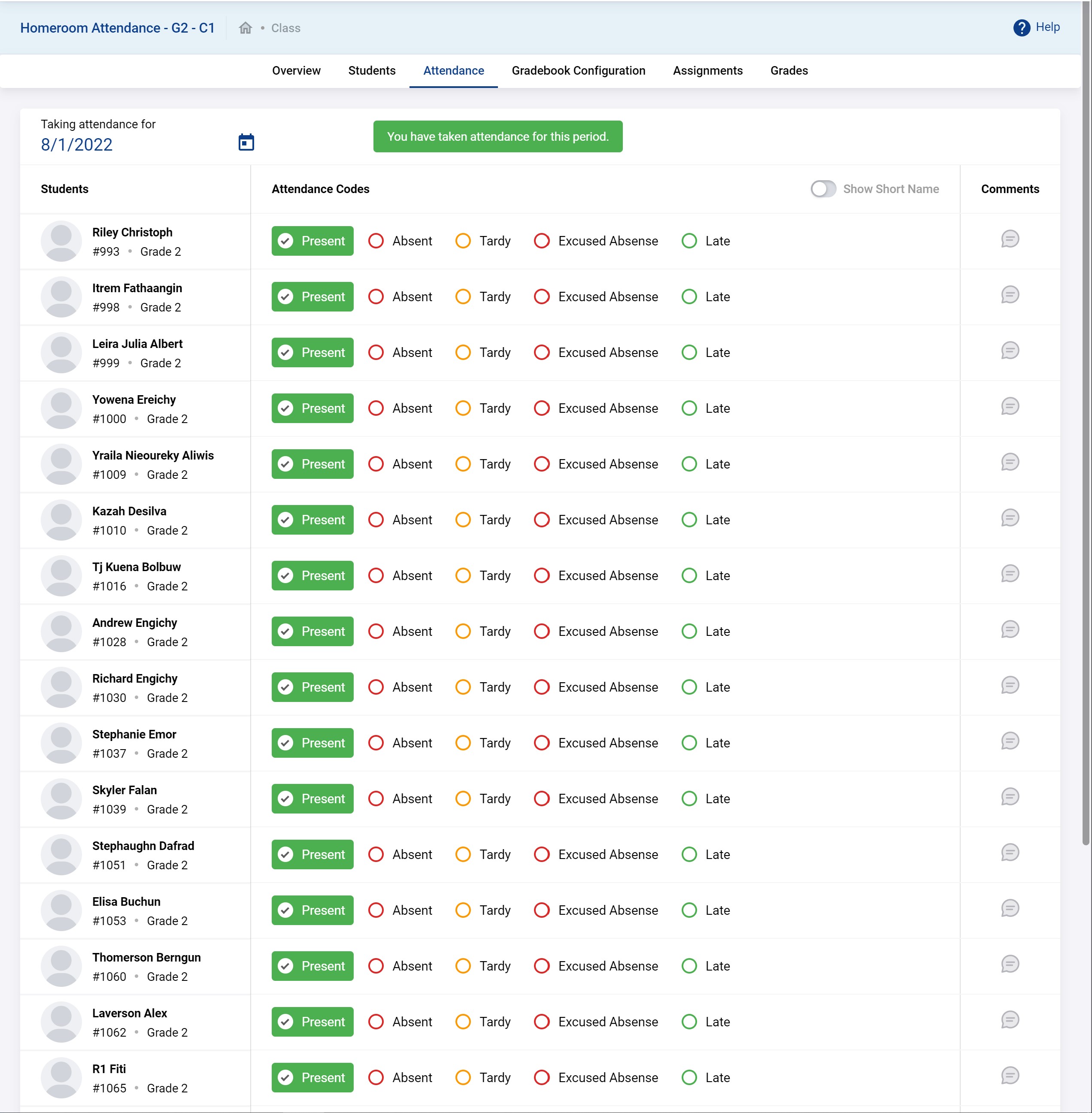Open comment icon for Yowena Ereichy
1092x1113 pixels.
tap(1010, 407)
